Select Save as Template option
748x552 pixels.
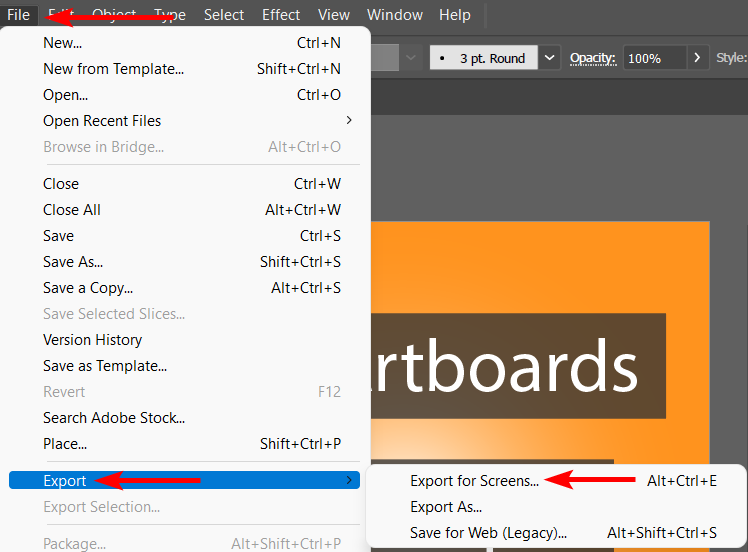(105, 366)
